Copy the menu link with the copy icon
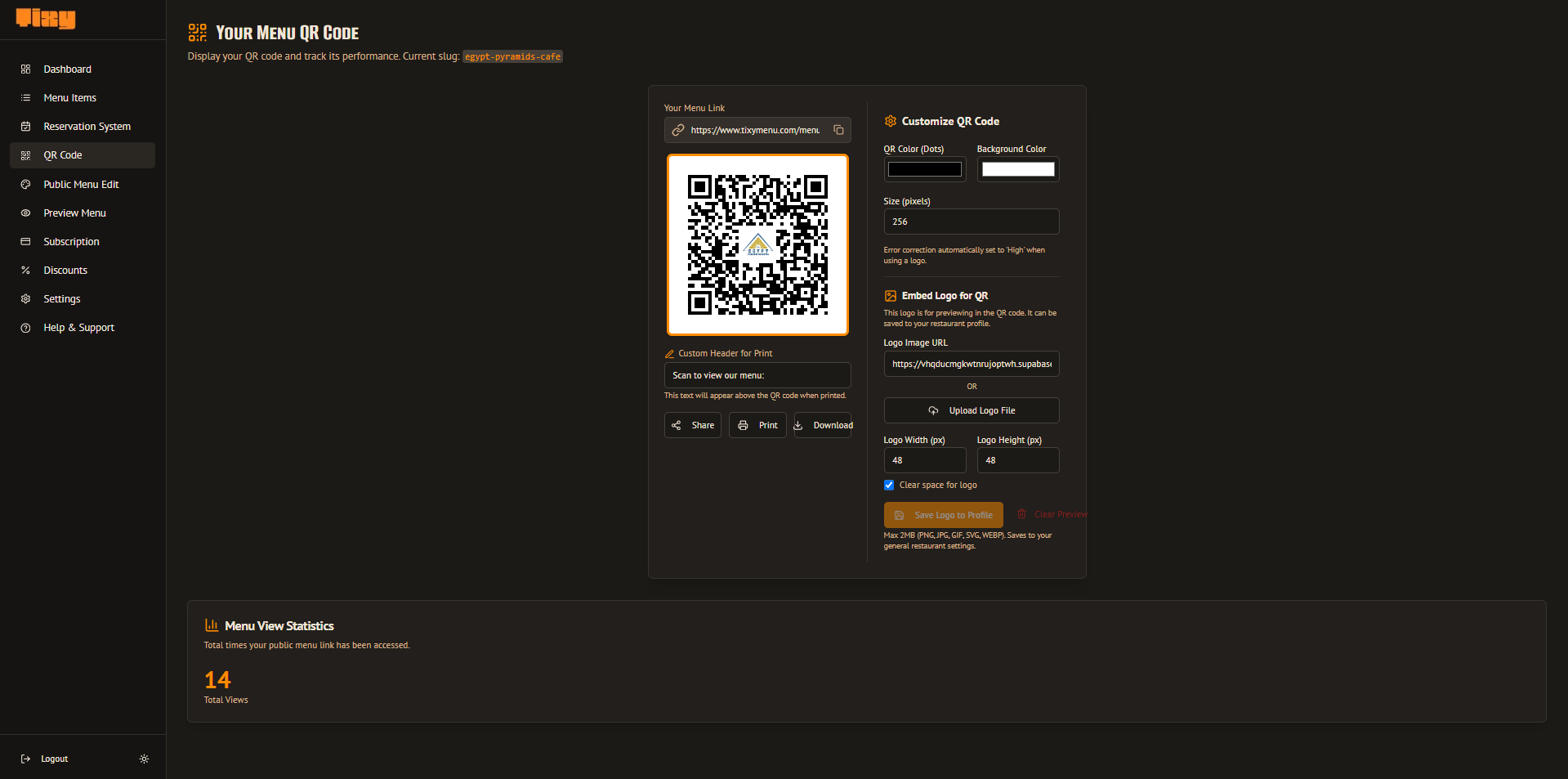This screenshot has width=1568, height=779. click(x=838, y=130)
